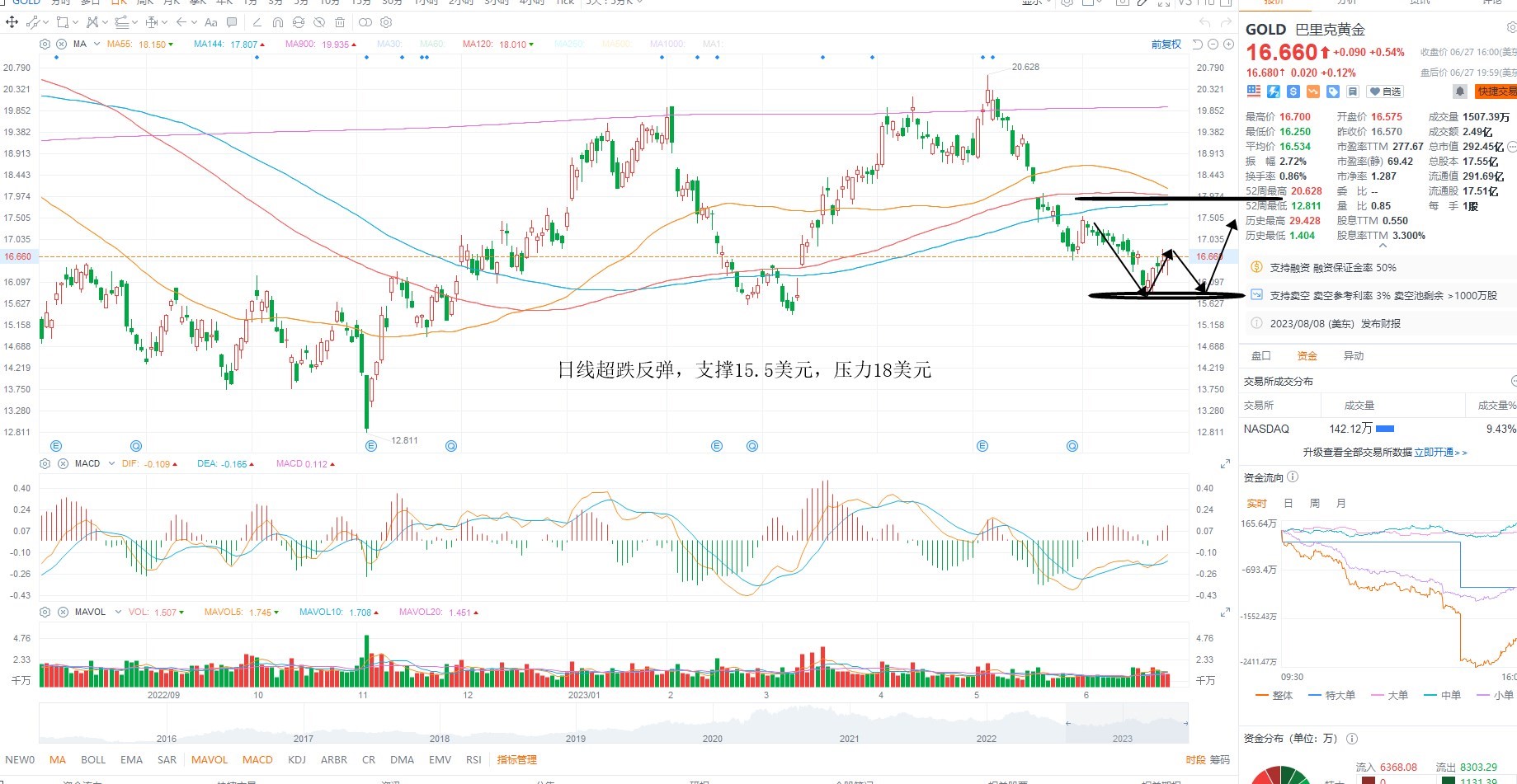
Task: Select the BOLL indicator
Action: (x=93, y=760)
